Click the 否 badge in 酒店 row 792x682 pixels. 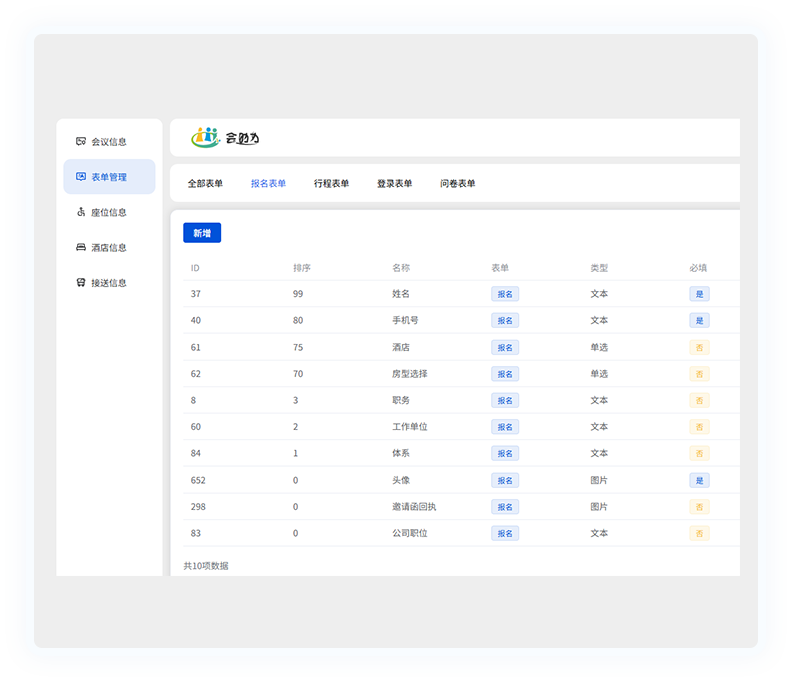click(700, 348)
